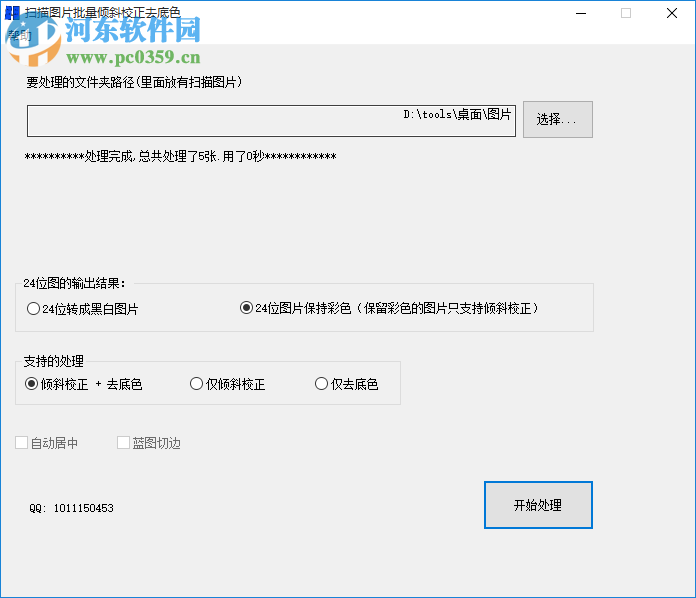This screenshot has width=696, height=598.
Task: Click the app icon in title bar
Action: point(12,13)
